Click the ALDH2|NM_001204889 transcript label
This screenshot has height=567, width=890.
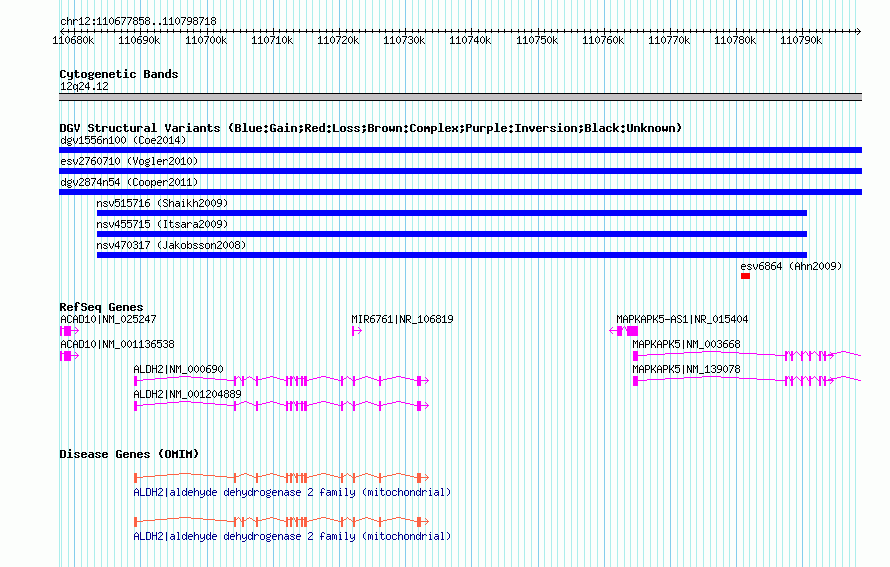click(187, 394)
